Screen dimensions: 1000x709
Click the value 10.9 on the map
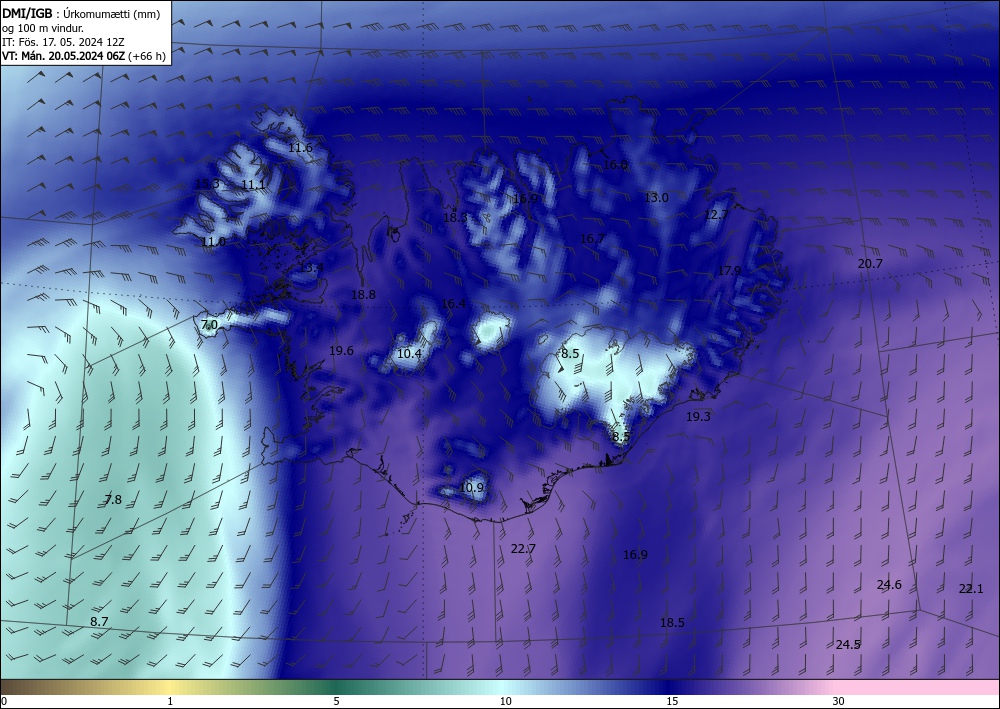[471, 488]
